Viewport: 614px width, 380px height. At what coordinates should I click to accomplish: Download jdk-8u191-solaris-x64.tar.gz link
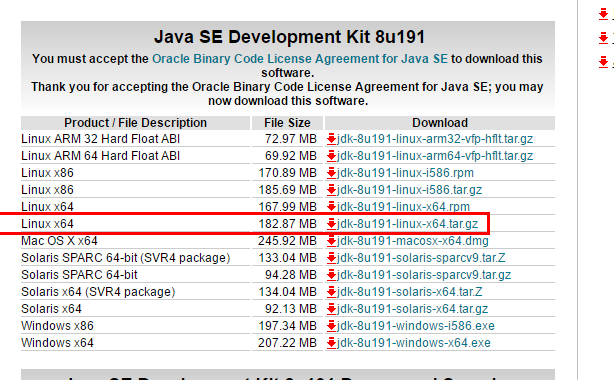(412, 309)
